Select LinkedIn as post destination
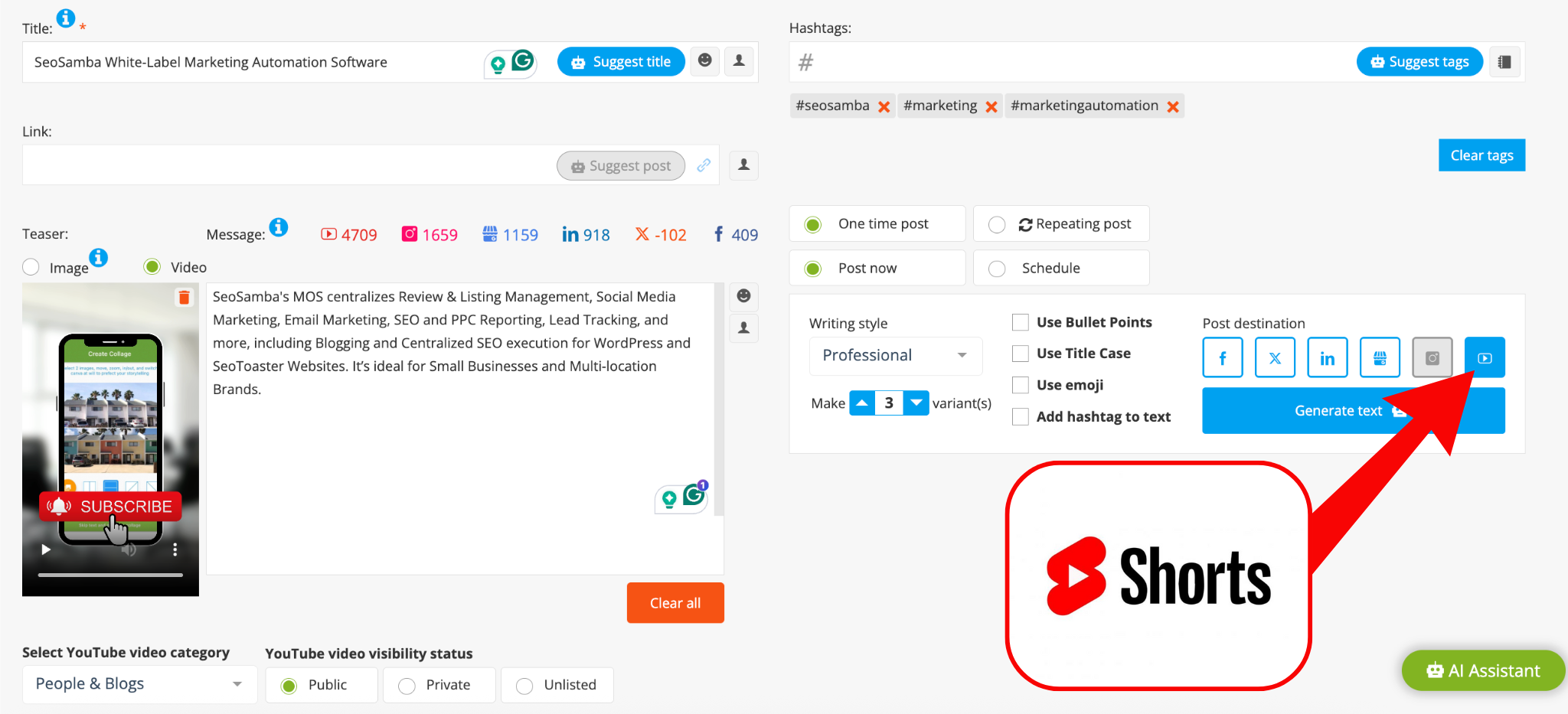 point(1328,357)
